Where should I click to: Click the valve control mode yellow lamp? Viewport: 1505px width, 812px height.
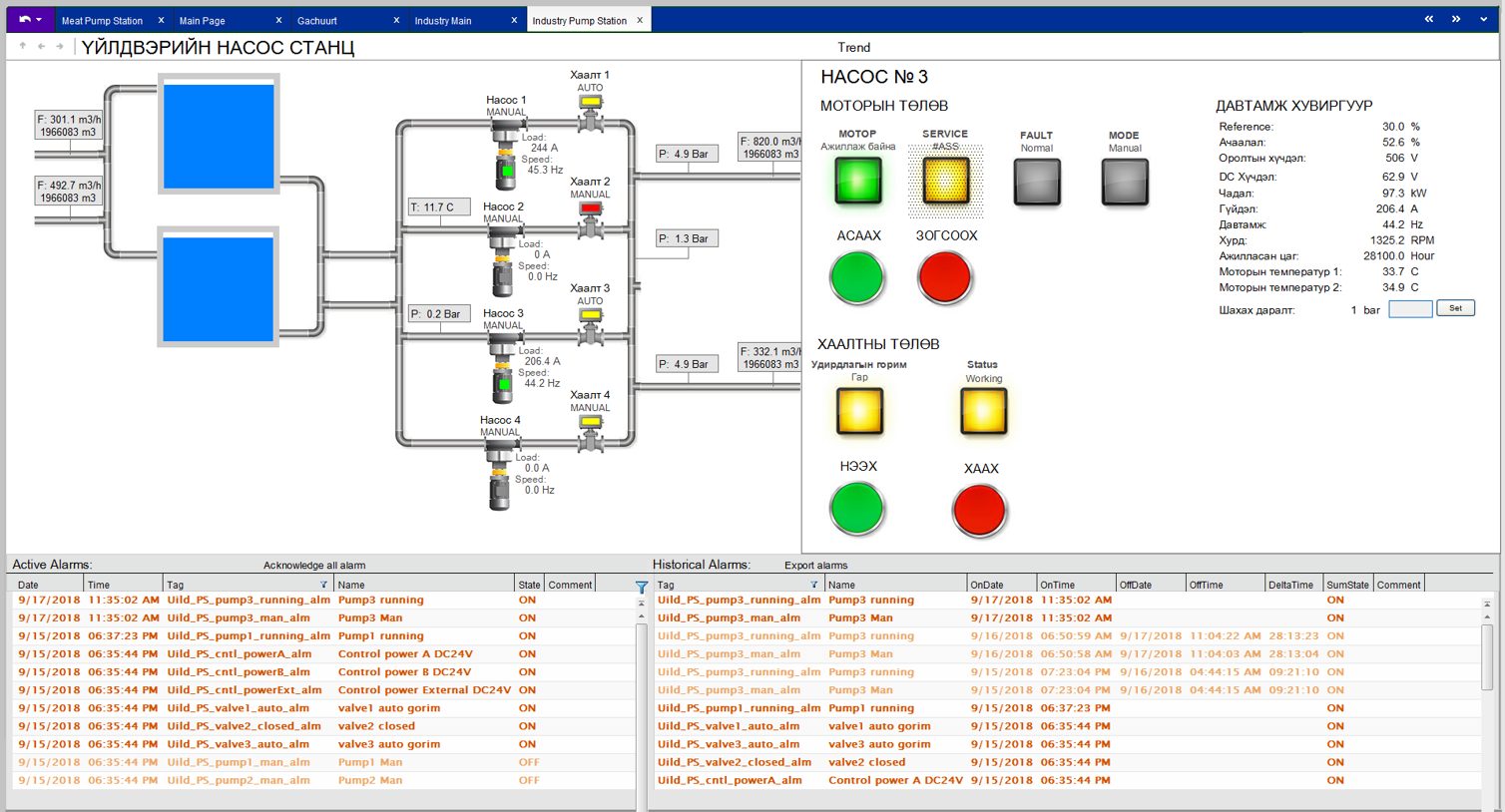(x=859, y=411)
